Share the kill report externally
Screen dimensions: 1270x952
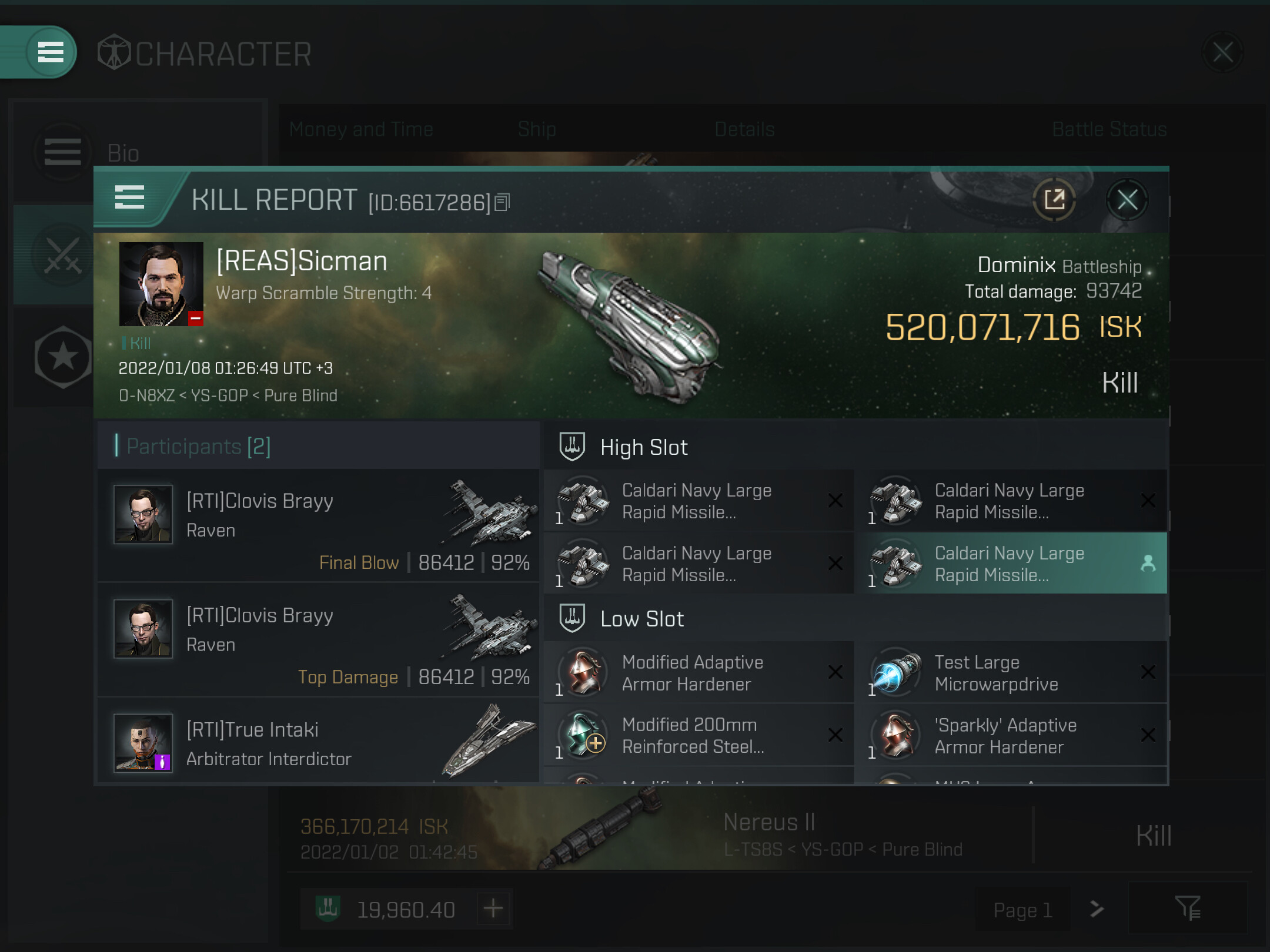(x=1054, y=200)
